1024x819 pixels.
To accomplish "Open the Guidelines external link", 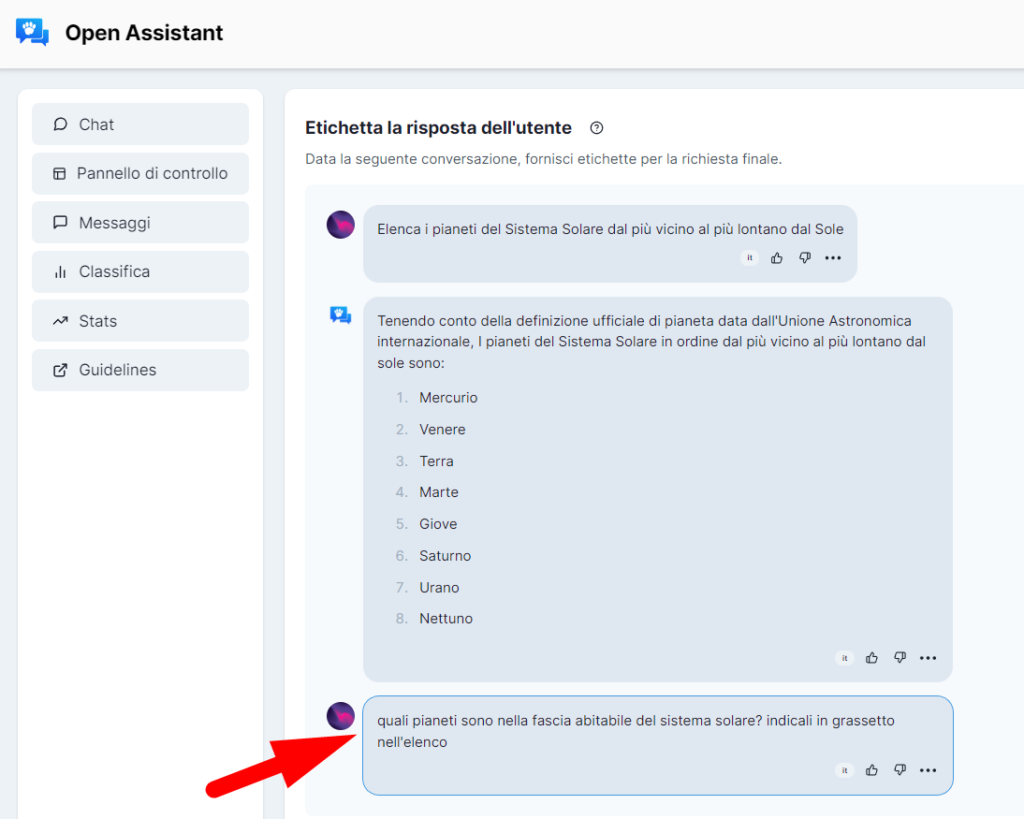I will pyautogui.click(x=140, y=370).
